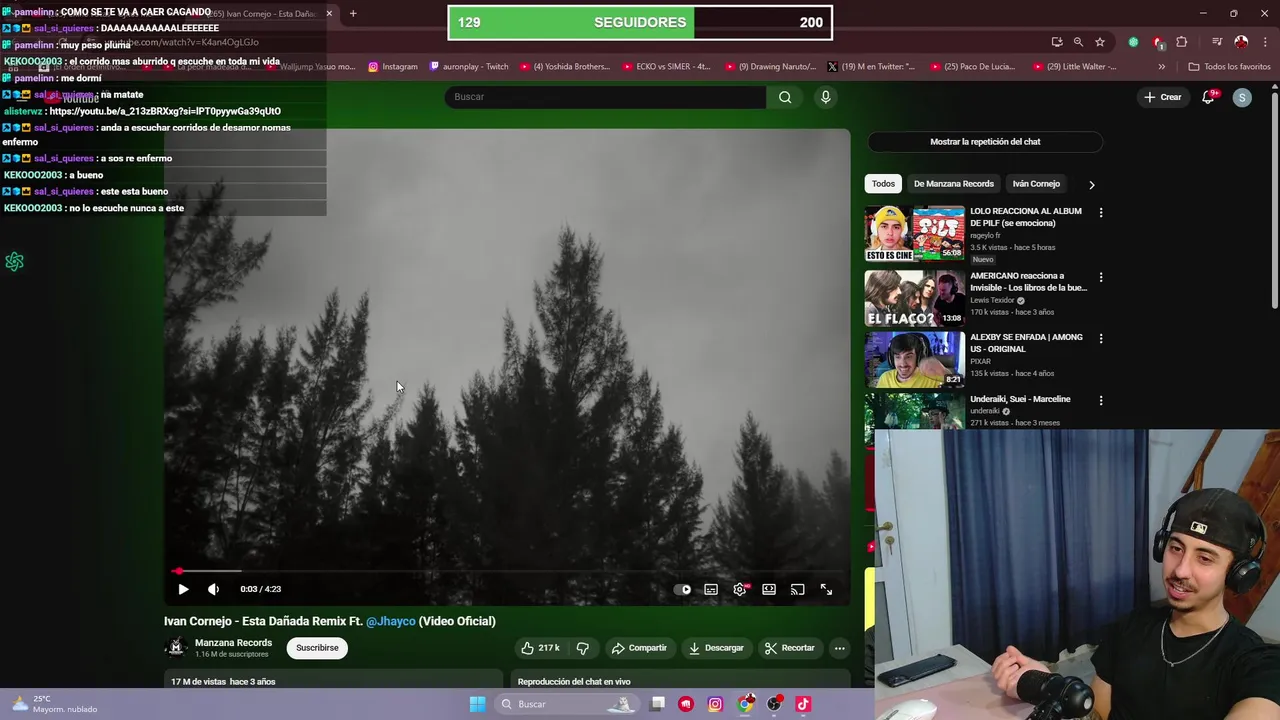Image resolution: width=1280 pixels, height=720 pixels.
Task: Close the Ivan Cornejo browser tab
Action: click(x=329, y=14)
